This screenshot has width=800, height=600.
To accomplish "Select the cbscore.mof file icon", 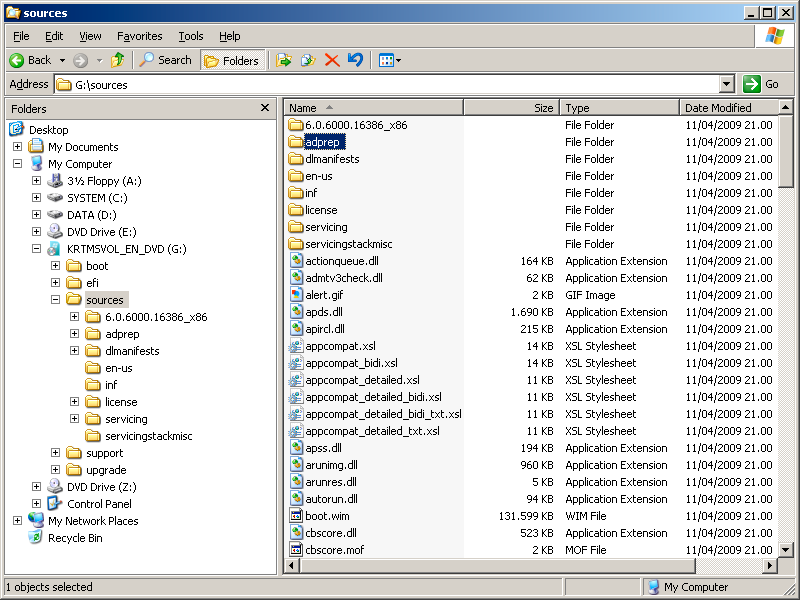I will [x=296, y=550].
